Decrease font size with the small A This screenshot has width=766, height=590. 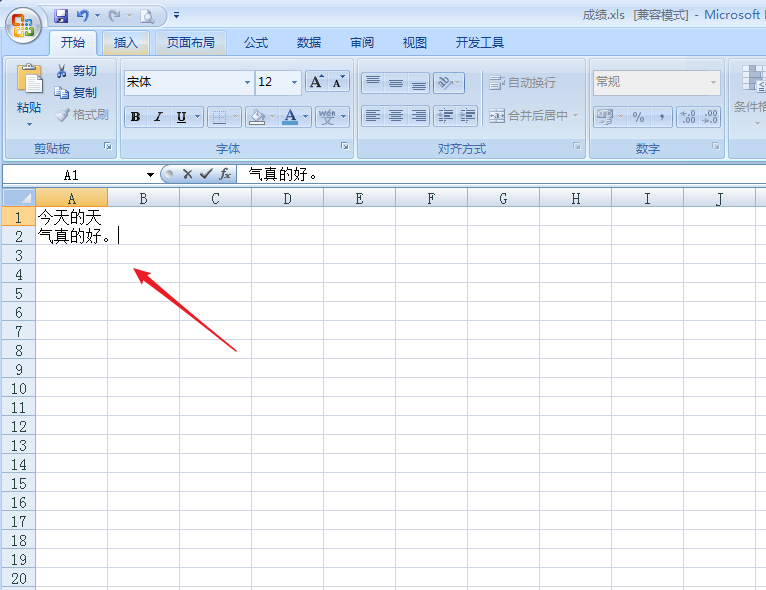[x=338, y=82]
